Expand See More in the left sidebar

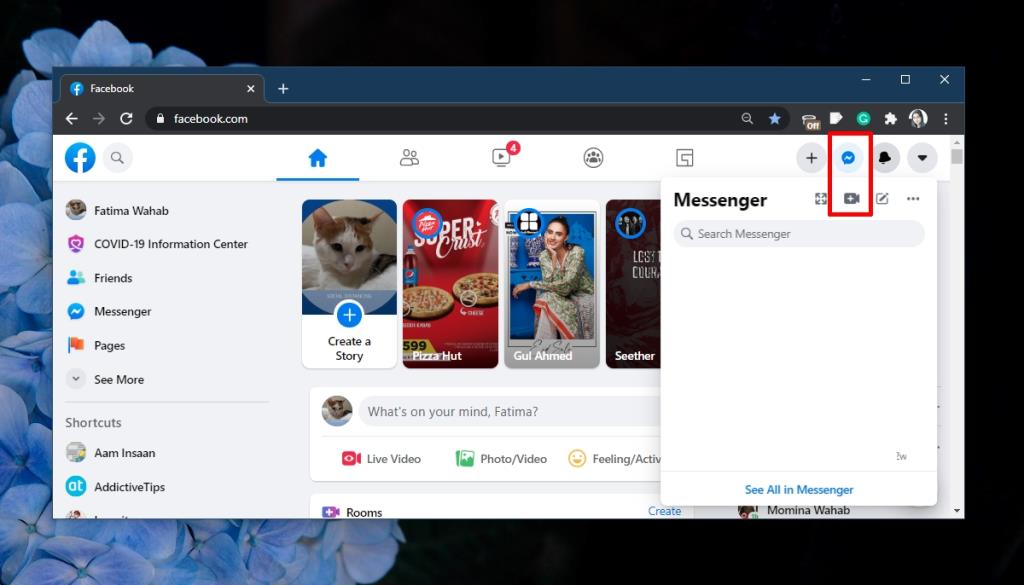[118, 379]
